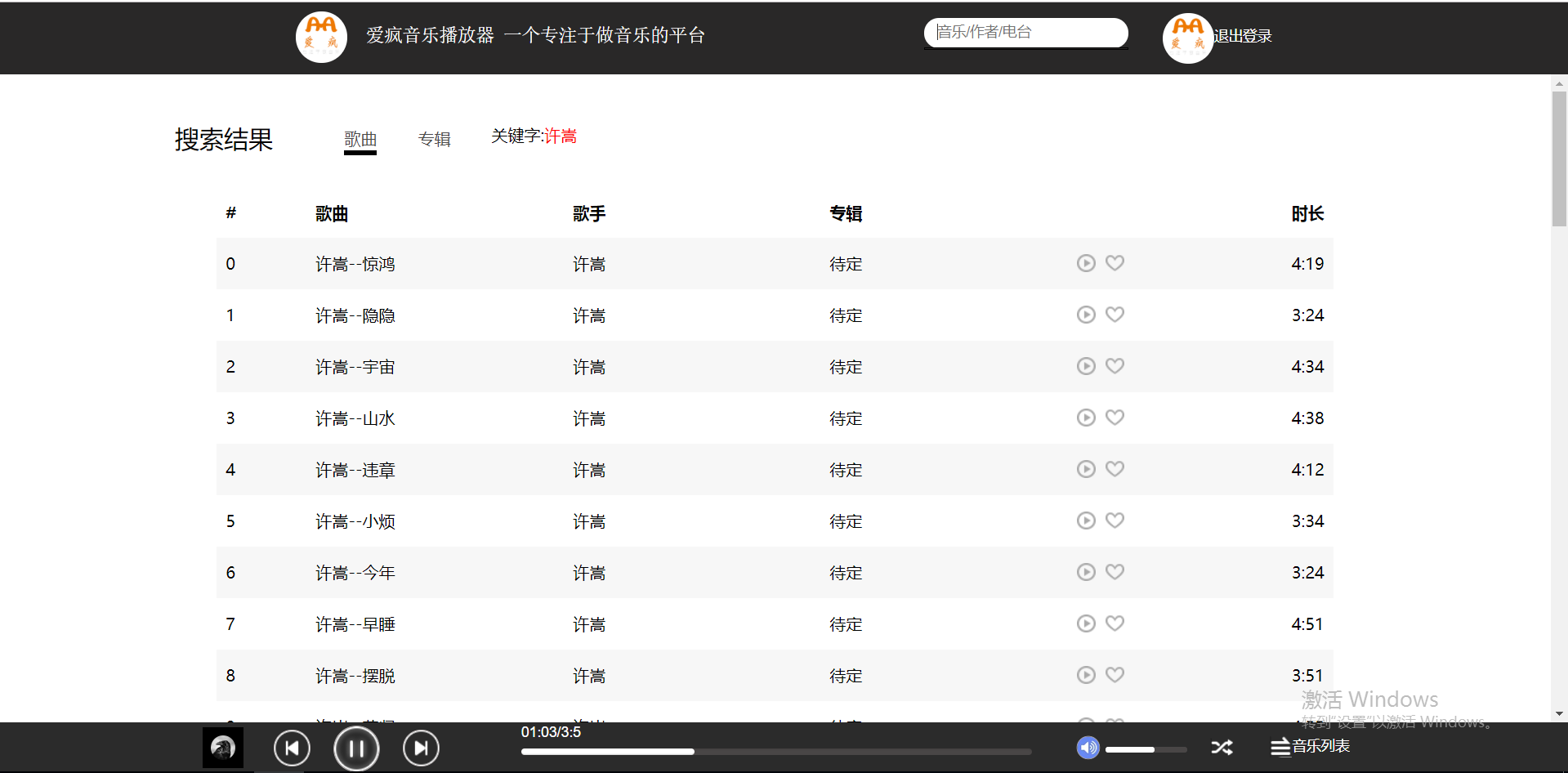Screen dimensions: 1568x773
Task: Click the 时长 column header
Action: [x=1307, y=213]
